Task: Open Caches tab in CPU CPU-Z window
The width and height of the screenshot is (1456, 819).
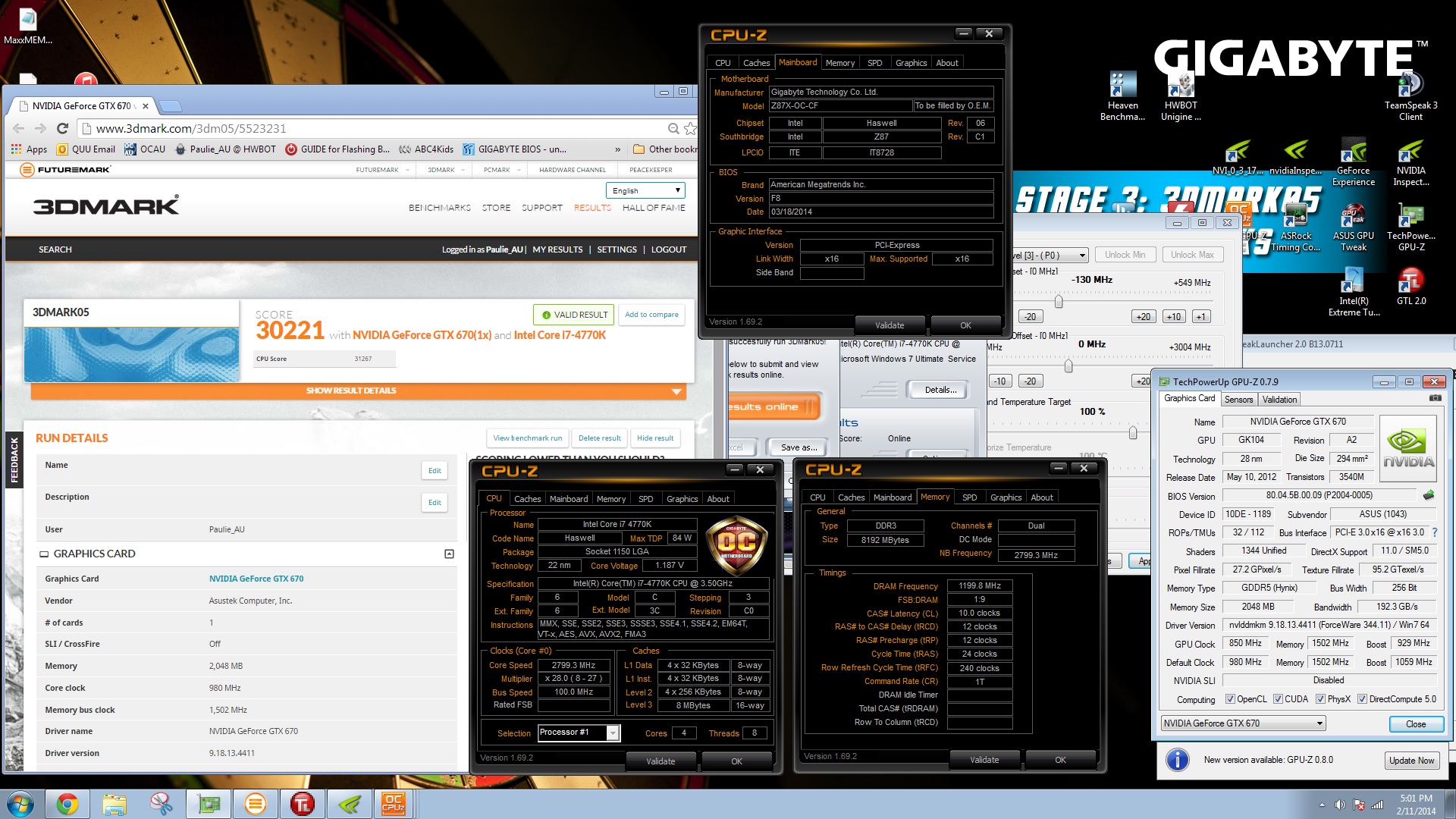Action: [x=527, y=499]
